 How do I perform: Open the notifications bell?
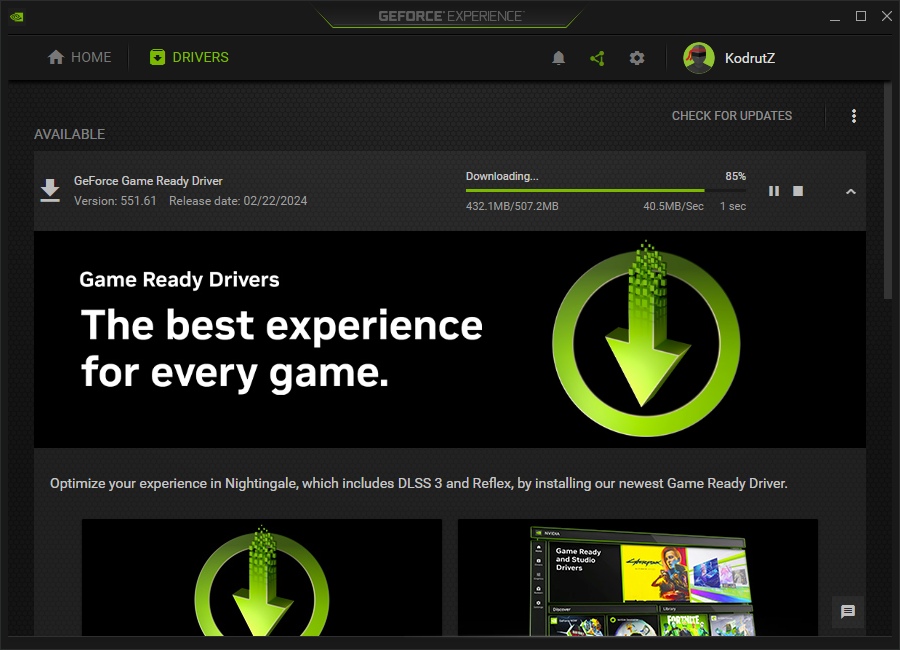[x=558, y=58]
